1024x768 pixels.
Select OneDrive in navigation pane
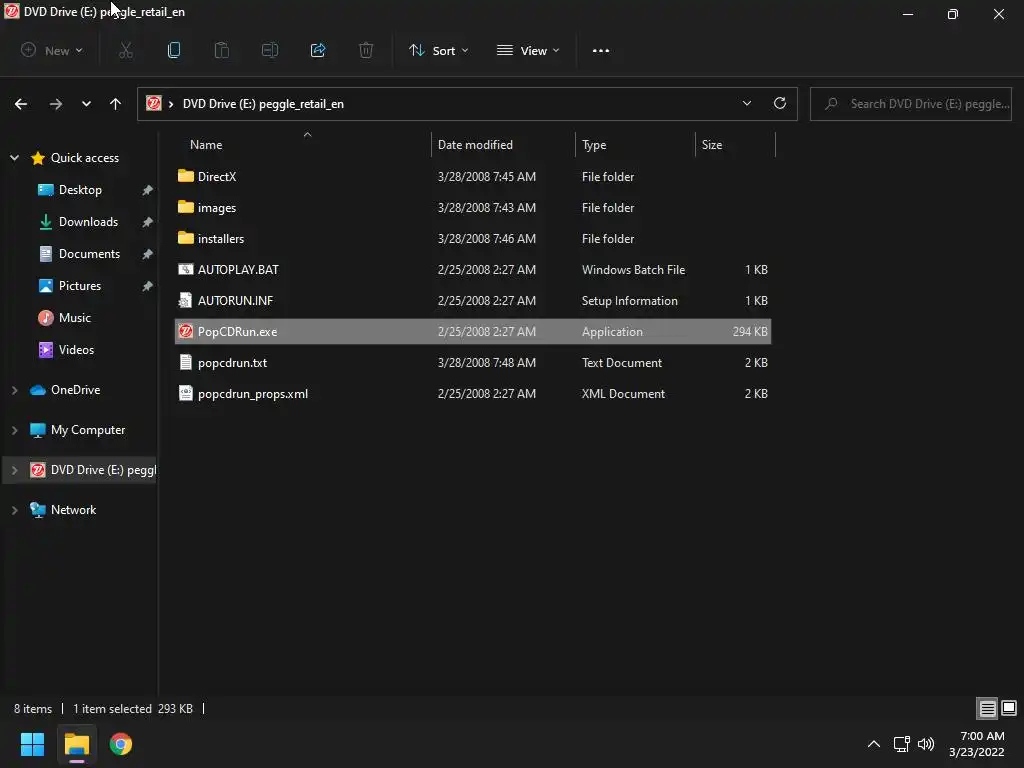pos(75,390)
